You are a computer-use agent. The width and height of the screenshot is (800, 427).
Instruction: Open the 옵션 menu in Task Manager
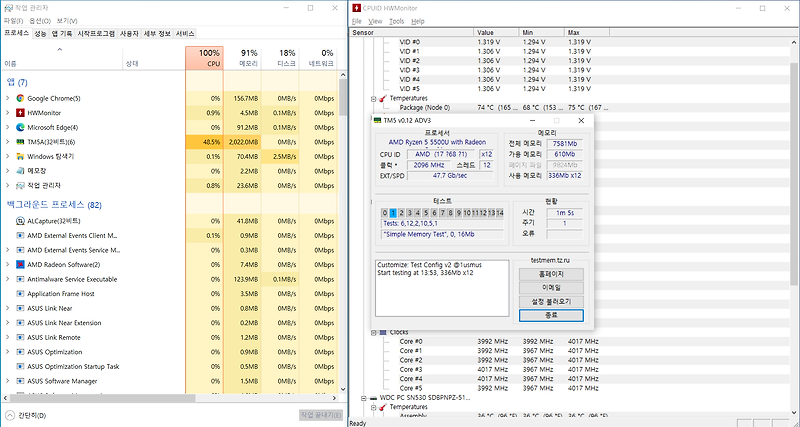pos(40,21)
